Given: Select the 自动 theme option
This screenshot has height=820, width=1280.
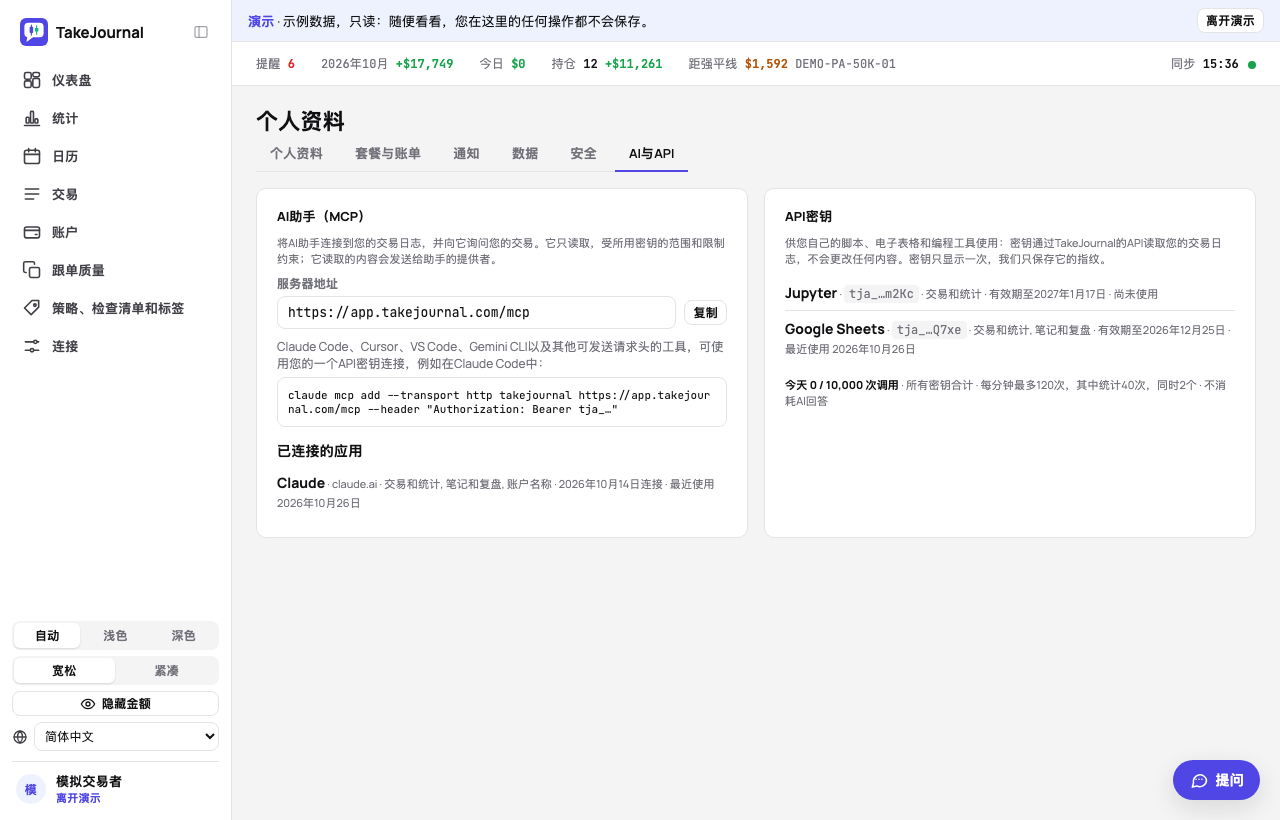Looking at the screenshot, I should click(x=47, y=636).
